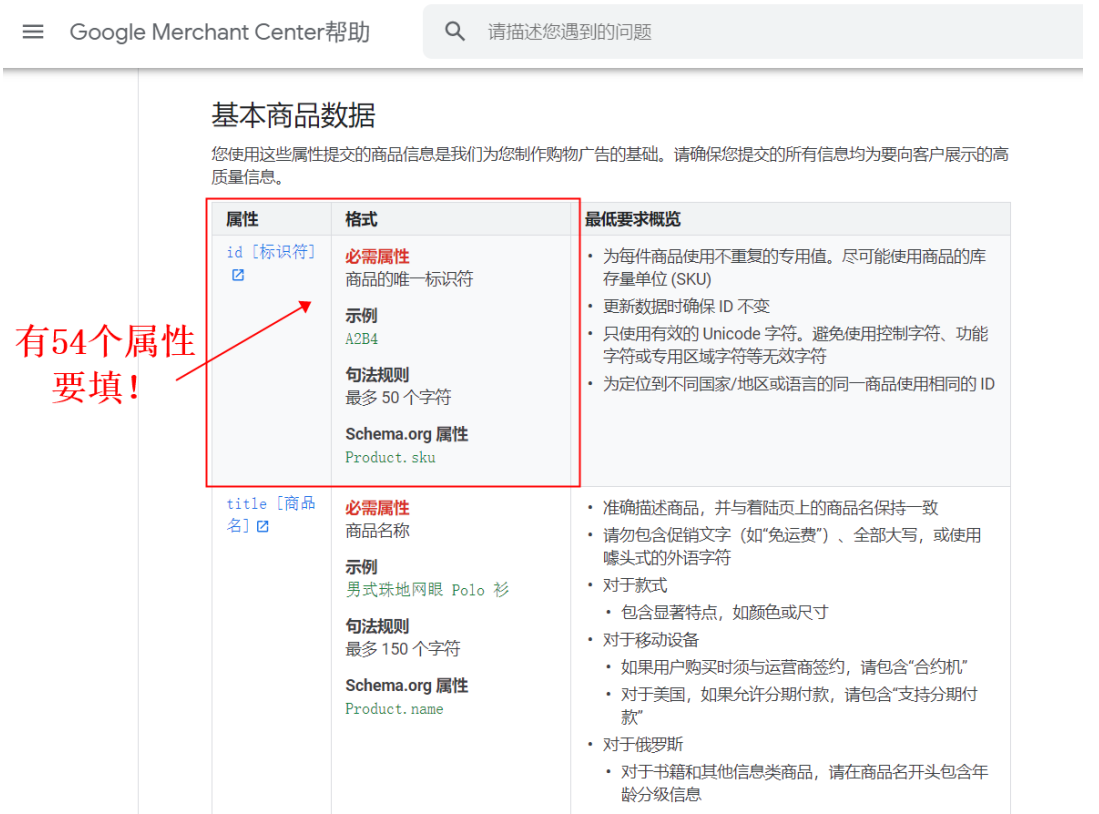The image size is (1099, 814).
Task: Open the title [商品名] attribute link
Action: [x=270, y=504]
